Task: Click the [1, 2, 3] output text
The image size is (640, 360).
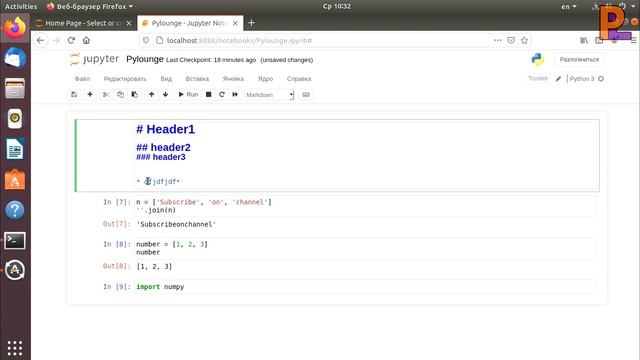Action: 154,266
